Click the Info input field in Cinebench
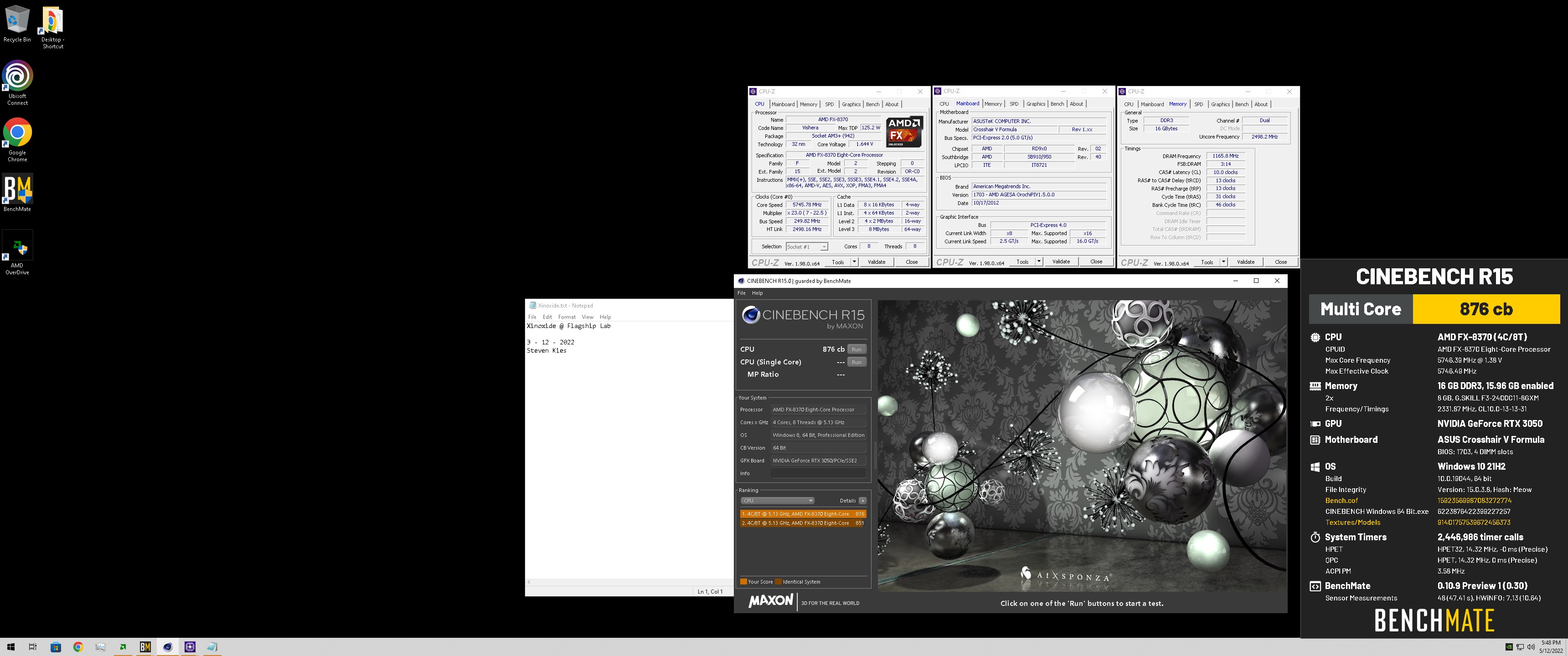The image size is (1568, 656). pyautogui.click(x=819, y=473)
